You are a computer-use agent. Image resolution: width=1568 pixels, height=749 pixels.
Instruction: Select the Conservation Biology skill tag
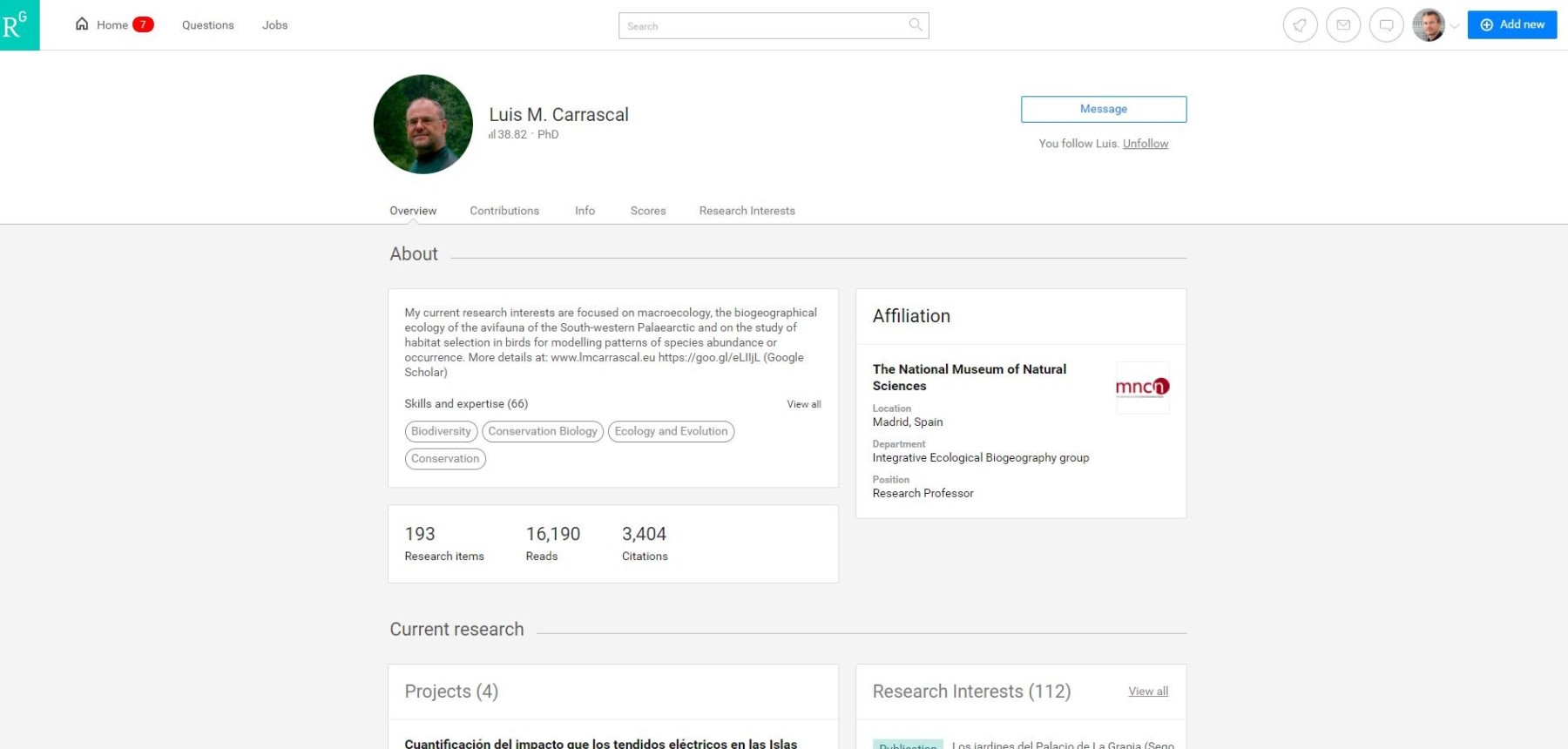click(543, 432)
